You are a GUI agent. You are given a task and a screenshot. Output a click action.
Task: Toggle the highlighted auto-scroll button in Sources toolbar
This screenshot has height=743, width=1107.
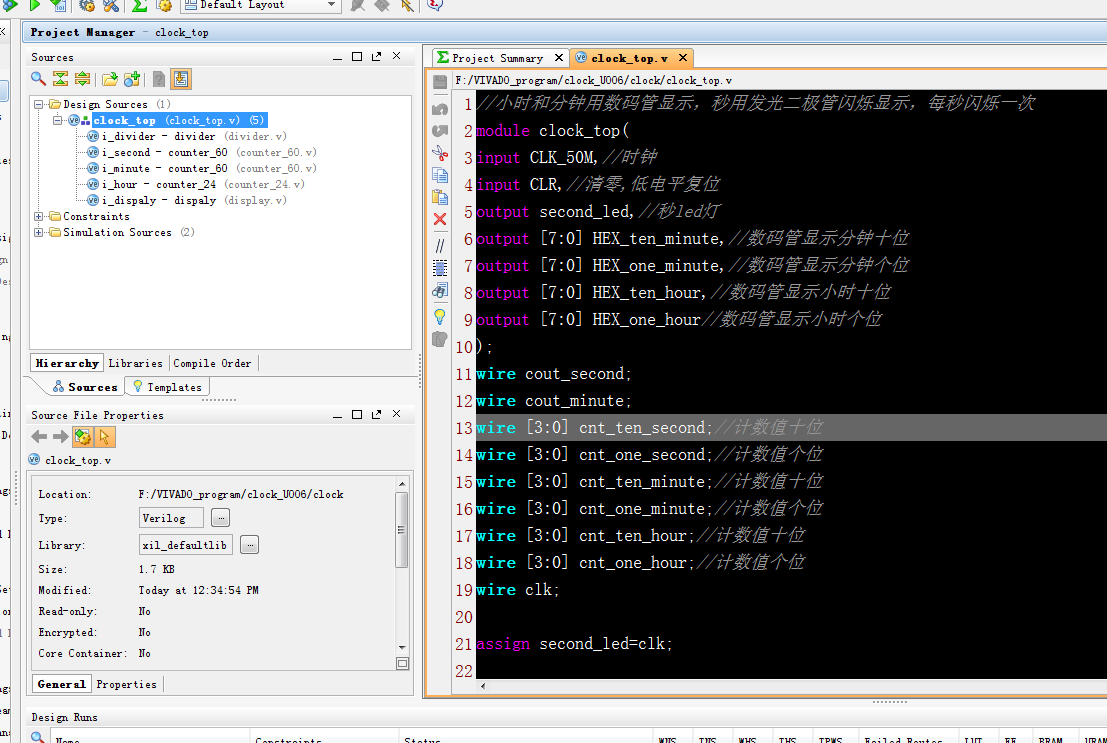tap(181, 79)
